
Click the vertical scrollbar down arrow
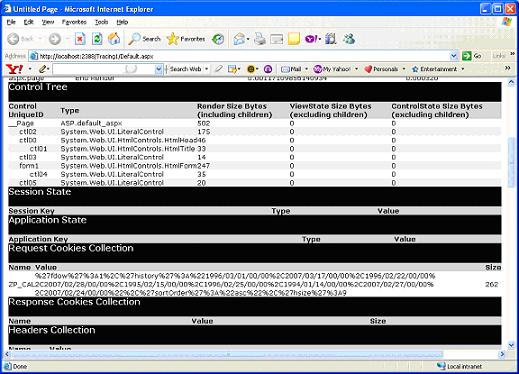point(511,345)
